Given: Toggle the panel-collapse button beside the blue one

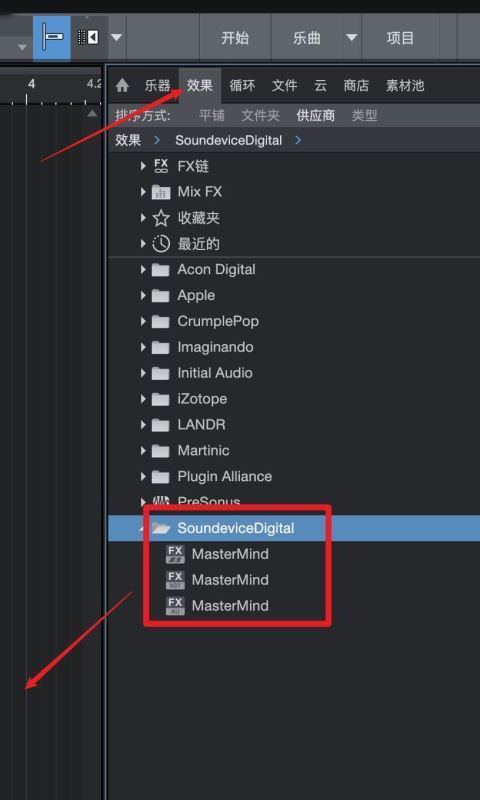Looking at the screenshot, I should 88,37.
